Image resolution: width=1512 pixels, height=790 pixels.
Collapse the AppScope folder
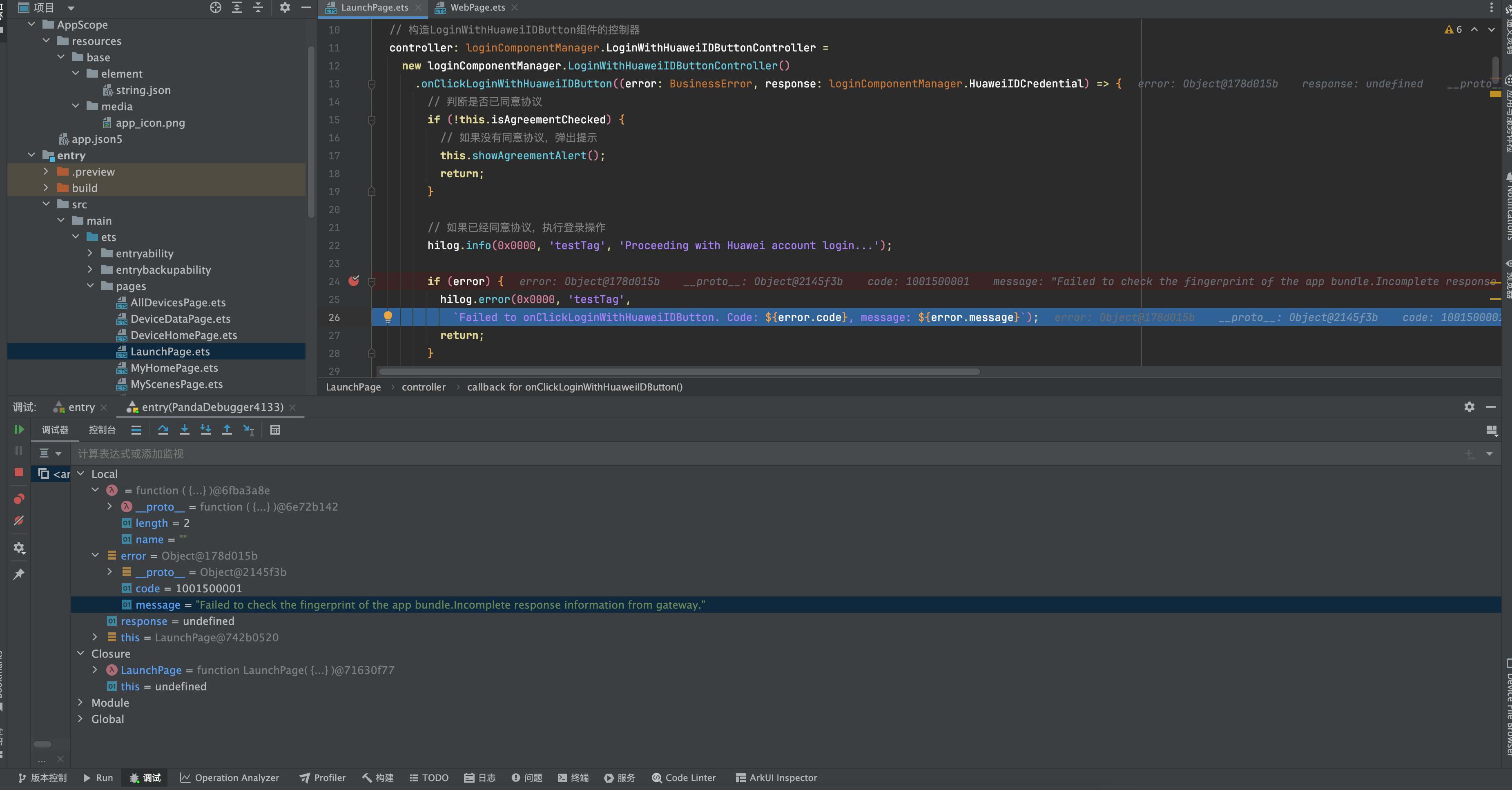31,24
